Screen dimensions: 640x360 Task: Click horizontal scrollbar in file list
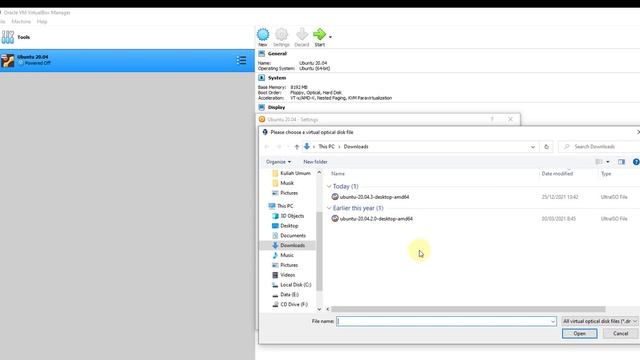point(468,309)
